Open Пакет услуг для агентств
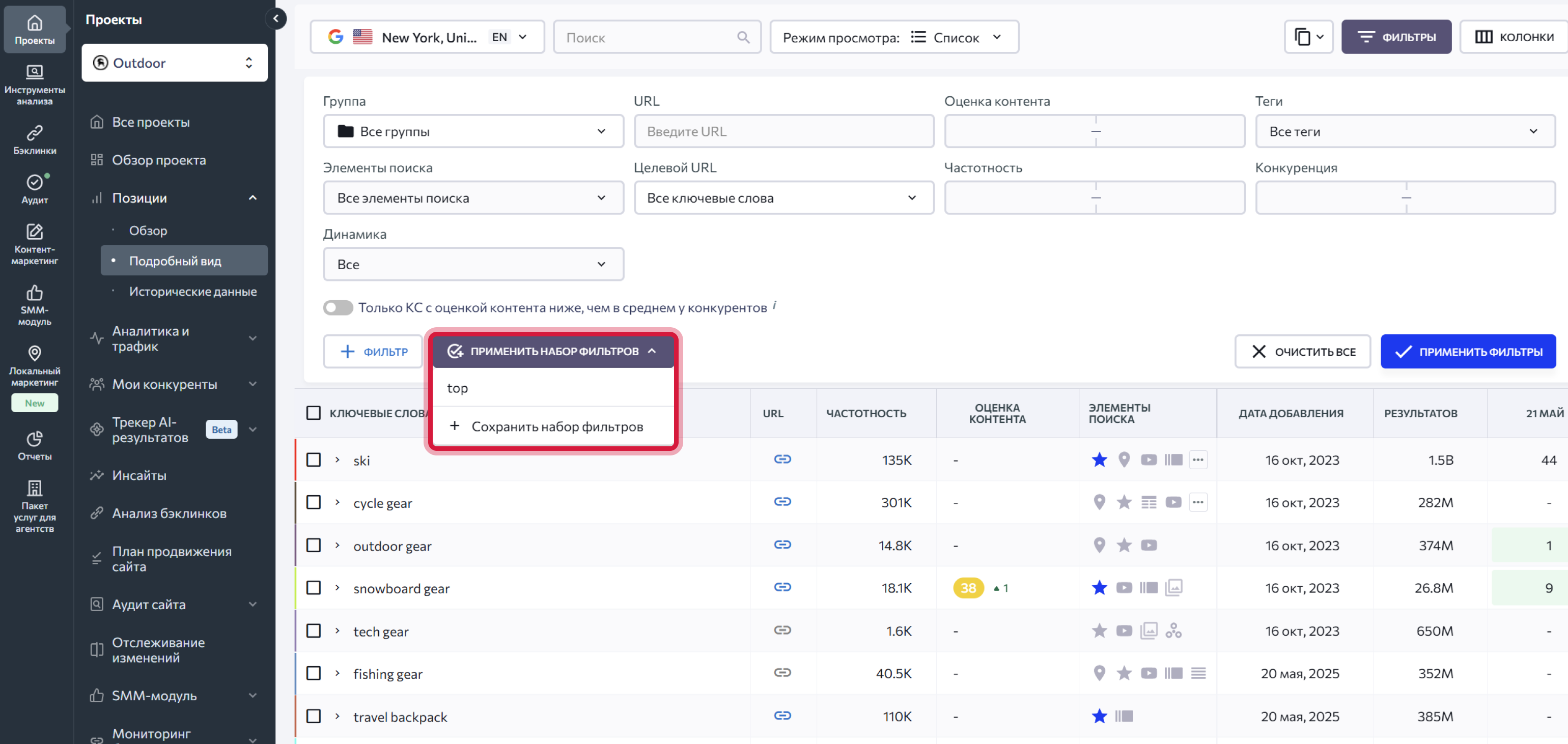The height and width of the screenshot is (744, 1568). 35,506
